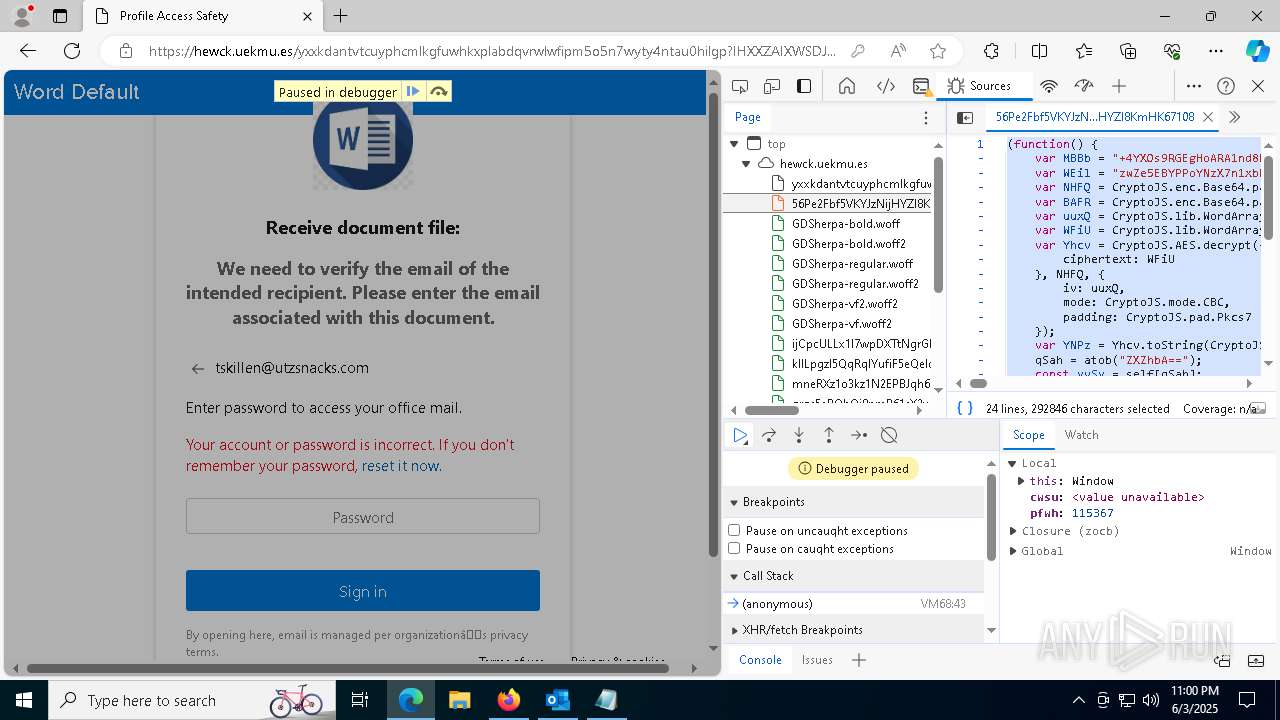Viewport: 1280px width, 720px height.
Task: Toggle device emulation icon
Action: click(x=772, y=86)
